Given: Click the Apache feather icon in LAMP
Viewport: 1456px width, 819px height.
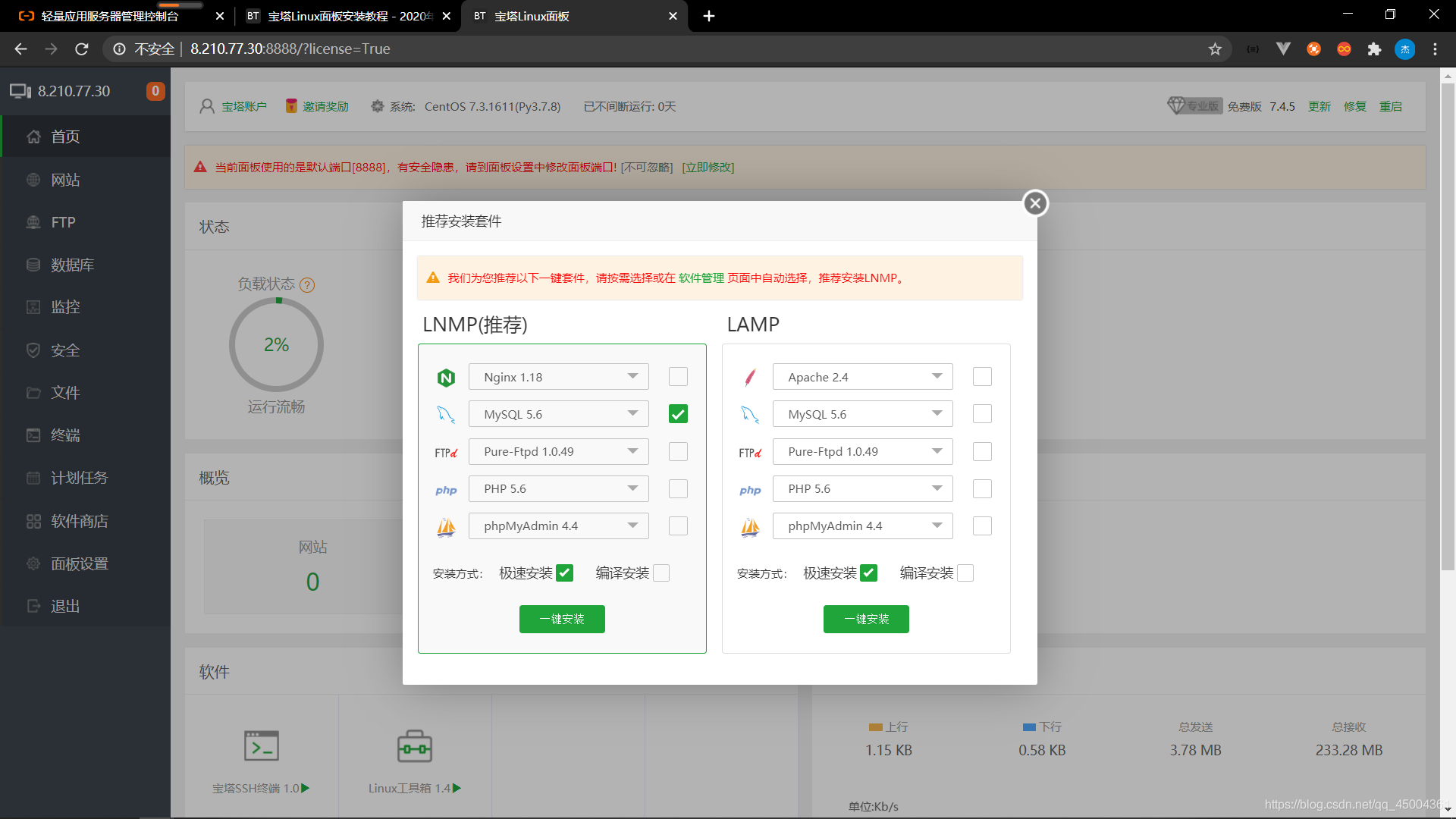Looking at the screenshot, I should click(750, 378).
